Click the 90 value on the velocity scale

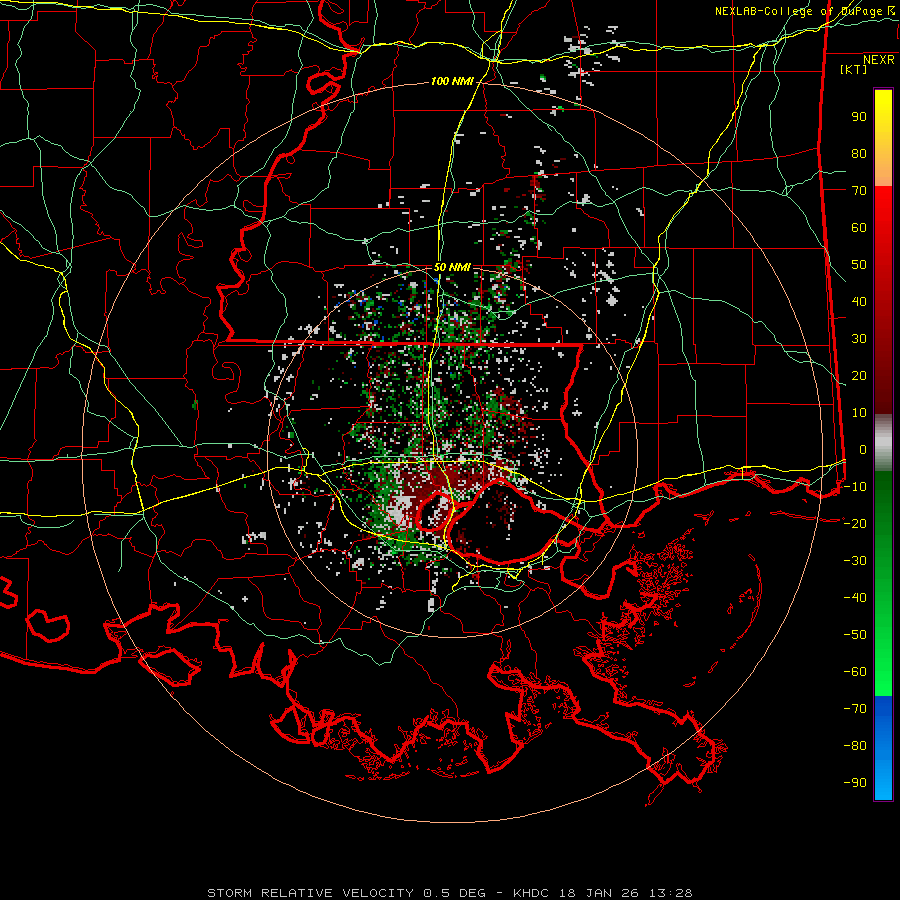[859, 117]
